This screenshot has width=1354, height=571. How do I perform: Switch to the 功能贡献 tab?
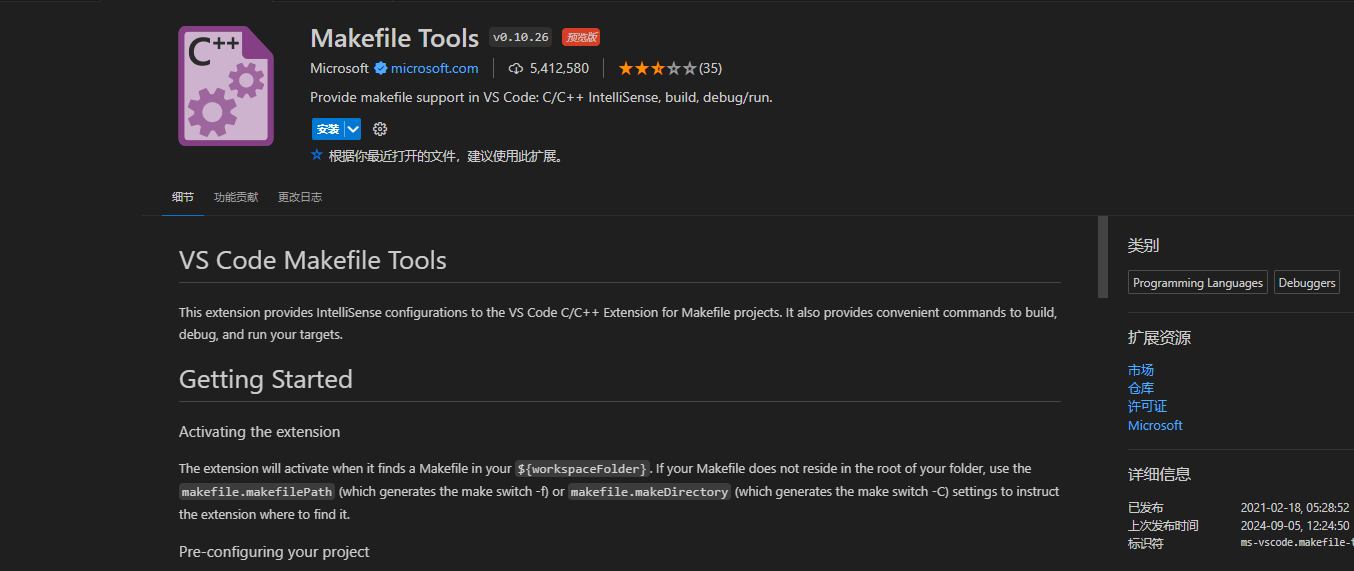coord(236,197)
